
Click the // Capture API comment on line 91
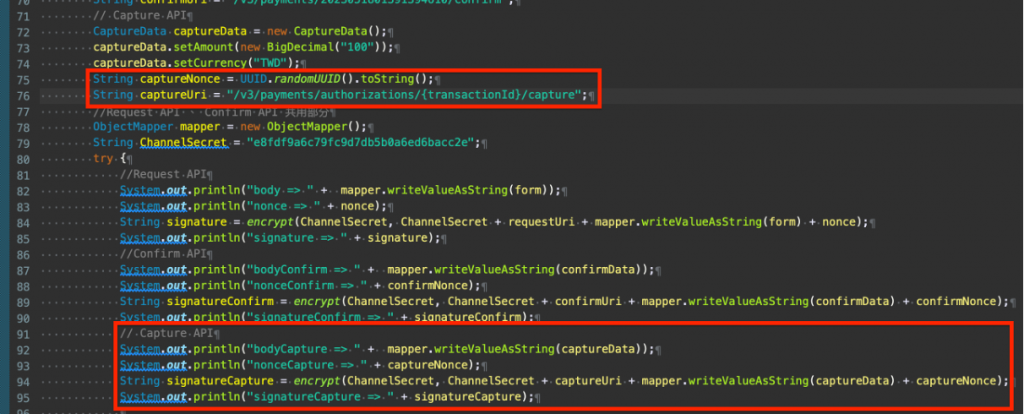(167, 334)
